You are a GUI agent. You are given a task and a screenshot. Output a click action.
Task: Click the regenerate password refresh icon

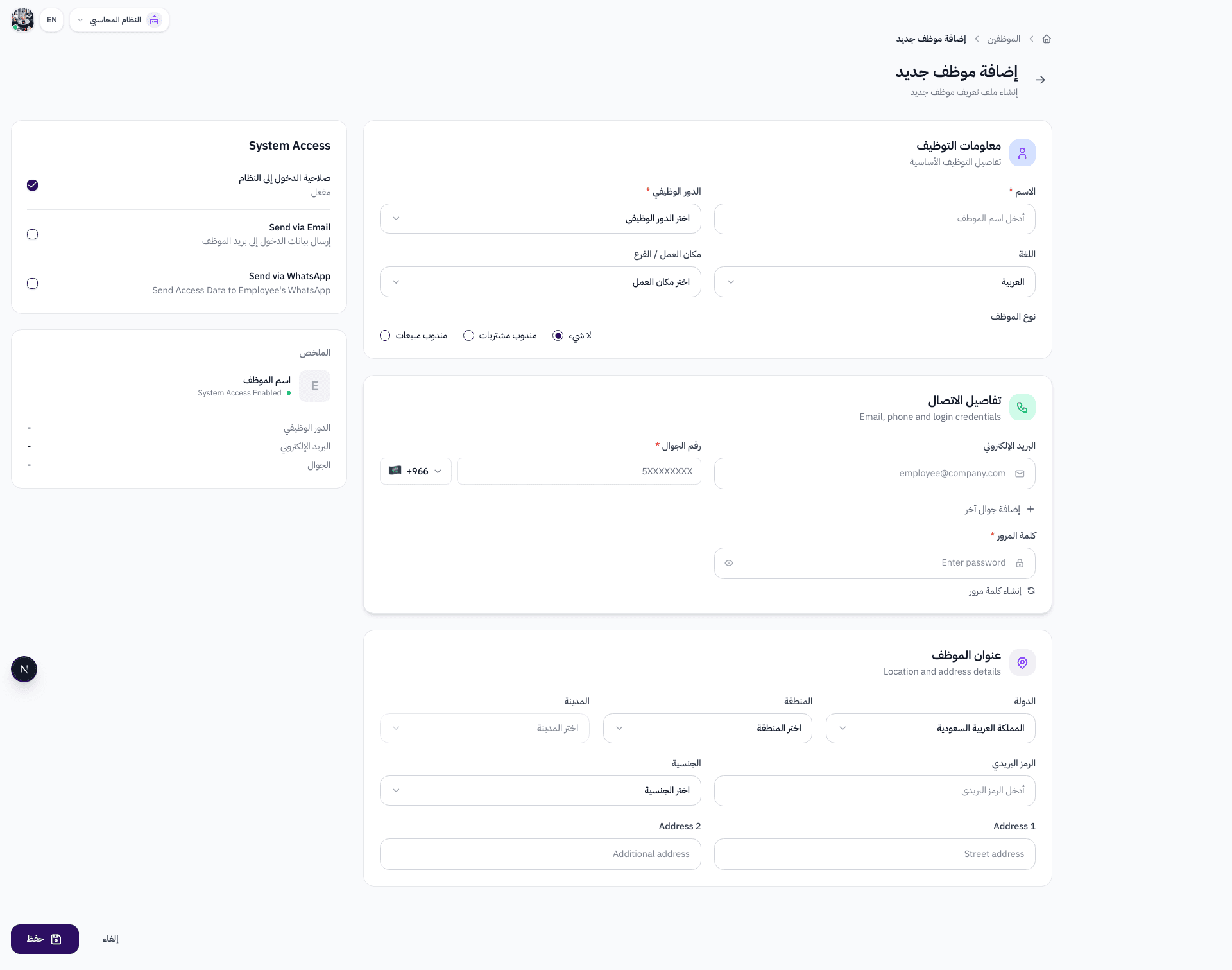(1031, 591)
